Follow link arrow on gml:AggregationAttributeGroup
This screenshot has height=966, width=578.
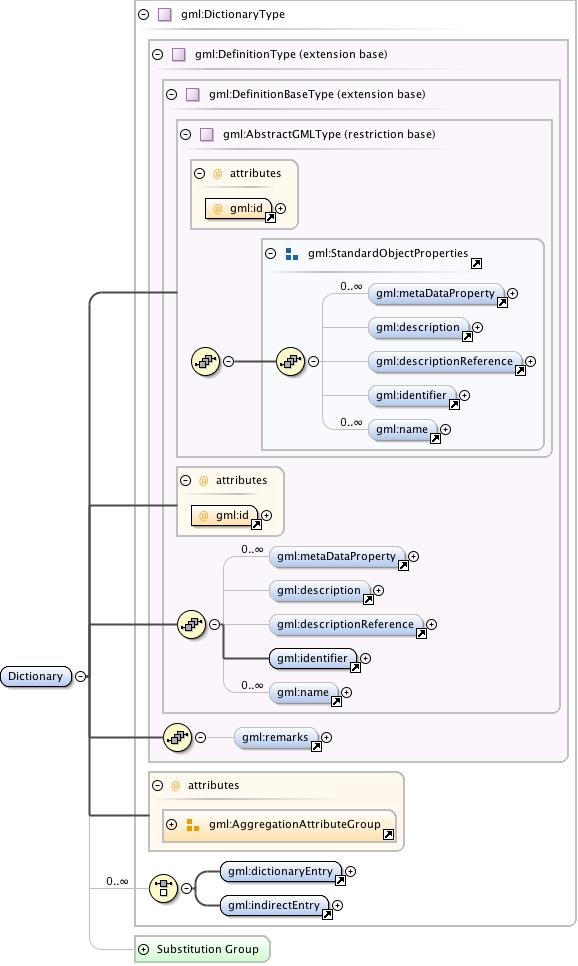click(388, 835)
